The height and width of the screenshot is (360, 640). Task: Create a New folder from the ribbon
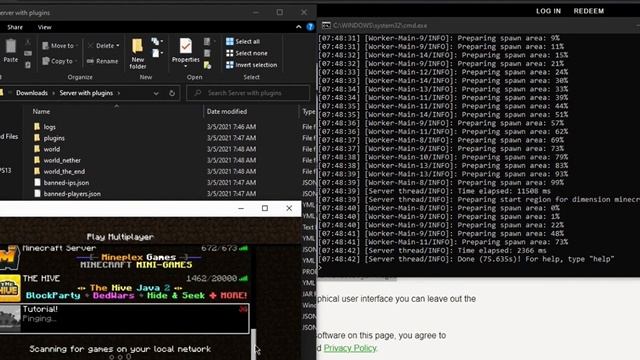click(x=138, y=54)
